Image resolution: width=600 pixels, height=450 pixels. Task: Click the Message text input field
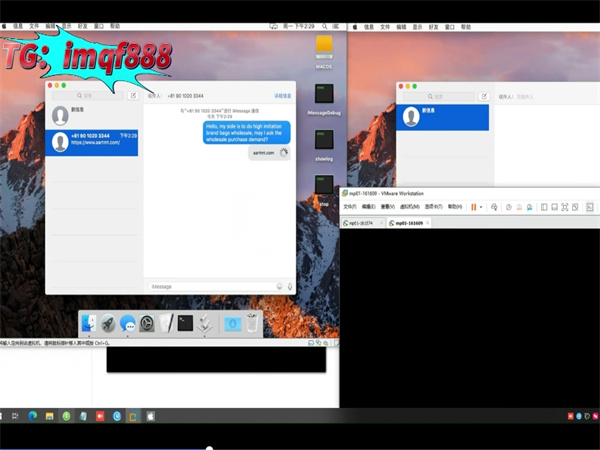(208, 286)
